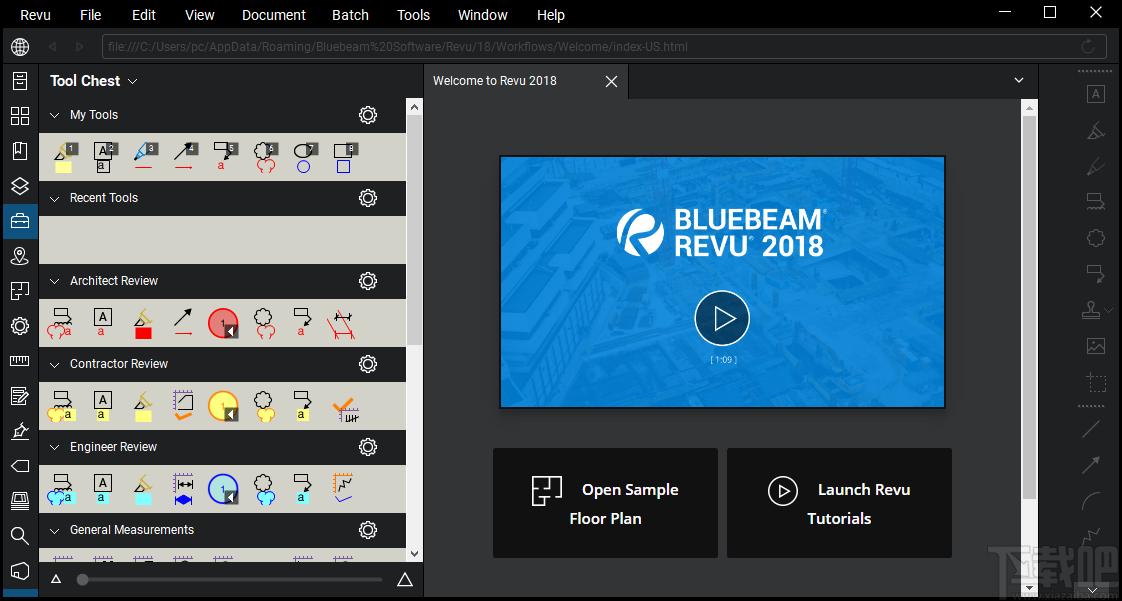Viewport: 1122px width, 601px height.
Task: Click the Tool Chest icon size slider
Action: (x=230, y=580)
